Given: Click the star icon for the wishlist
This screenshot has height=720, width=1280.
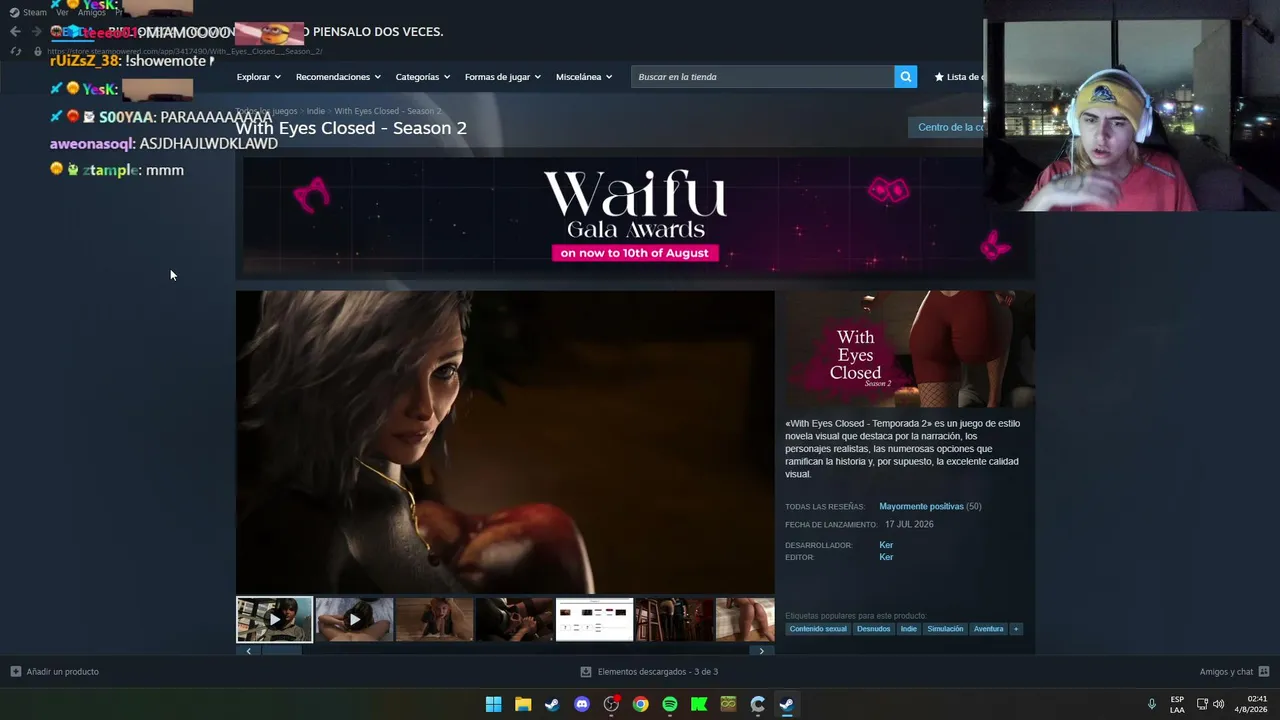Looking at the screenshot, I should pyautogui.click(x=939, y=77).
